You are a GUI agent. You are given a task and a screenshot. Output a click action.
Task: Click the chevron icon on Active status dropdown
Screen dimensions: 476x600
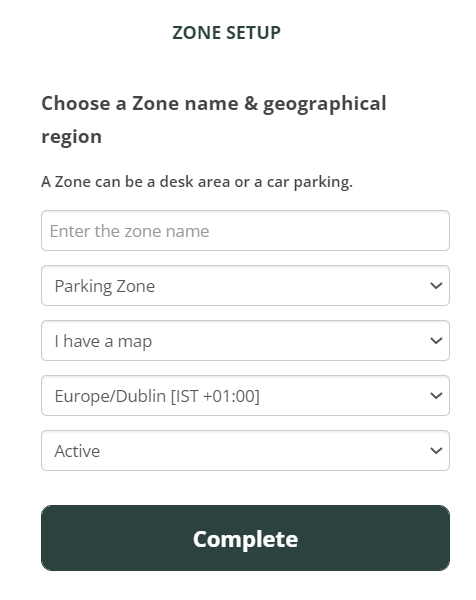(436, 450)
